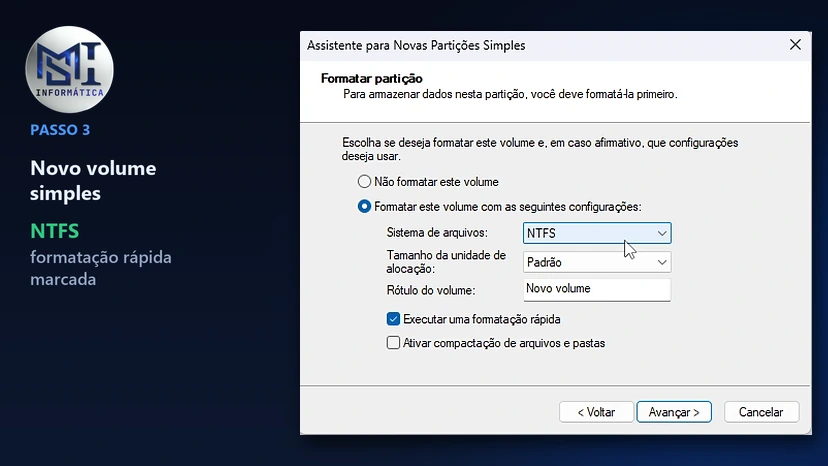828x466 pixels.
Task: Select 'Formatar este volume' radio button
Action: pos(364,206)
